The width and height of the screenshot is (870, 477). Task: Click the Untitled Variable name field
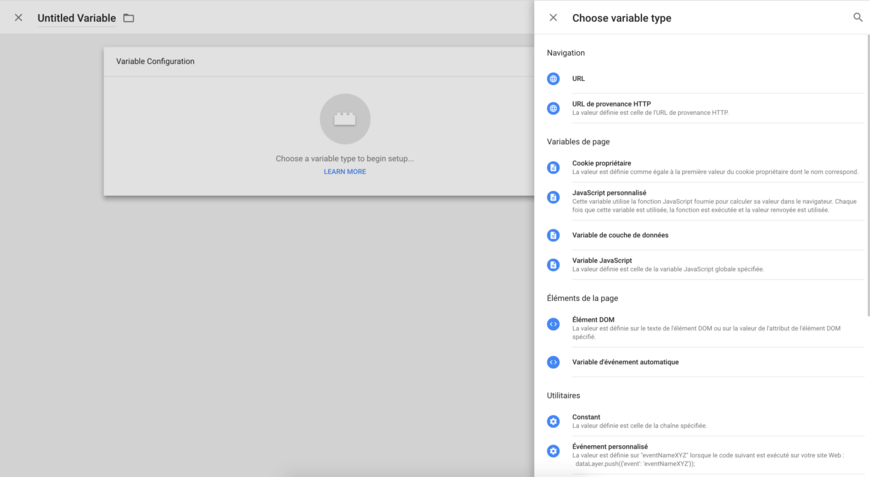point(76,18)
